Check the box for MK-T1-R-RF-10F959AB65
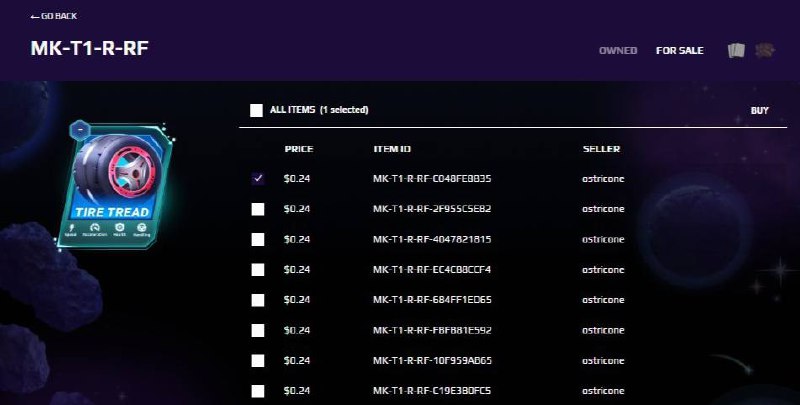Viewport: 800px width, 405px height. [258, 361]
